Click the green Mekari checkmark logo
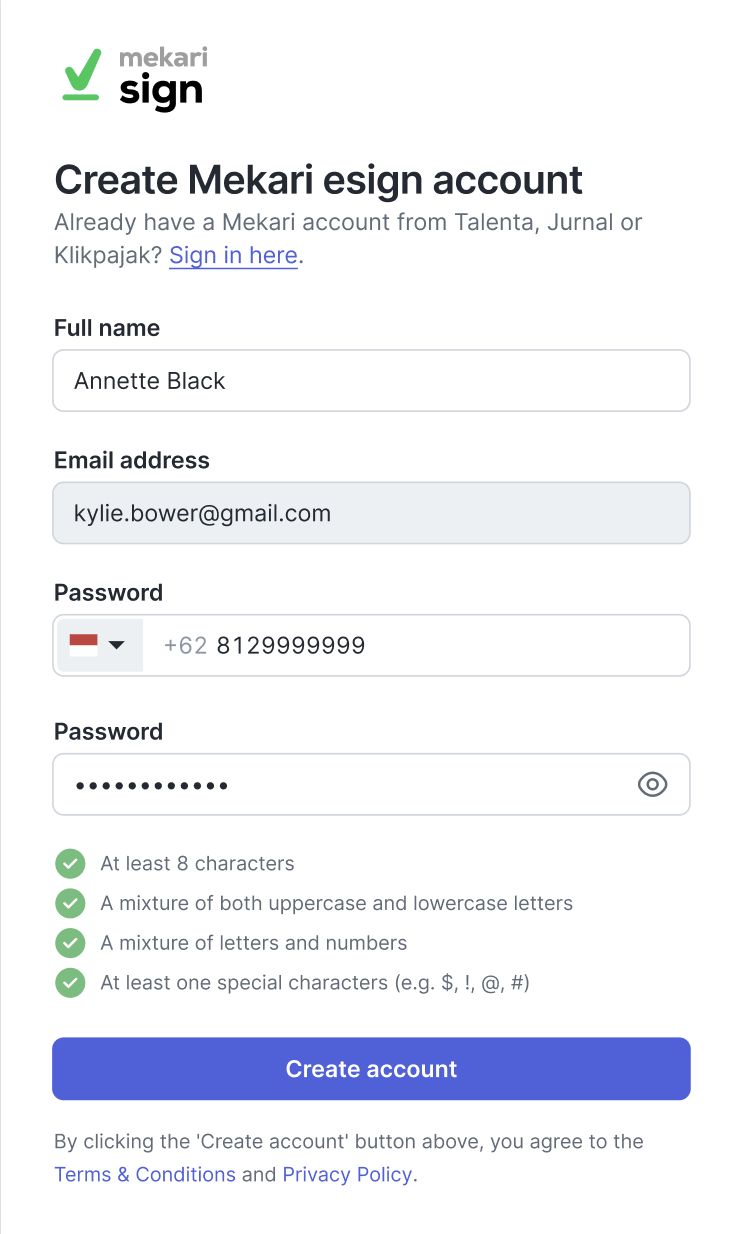Viewport: 730px width, 1234px height. tap(82, 75)
